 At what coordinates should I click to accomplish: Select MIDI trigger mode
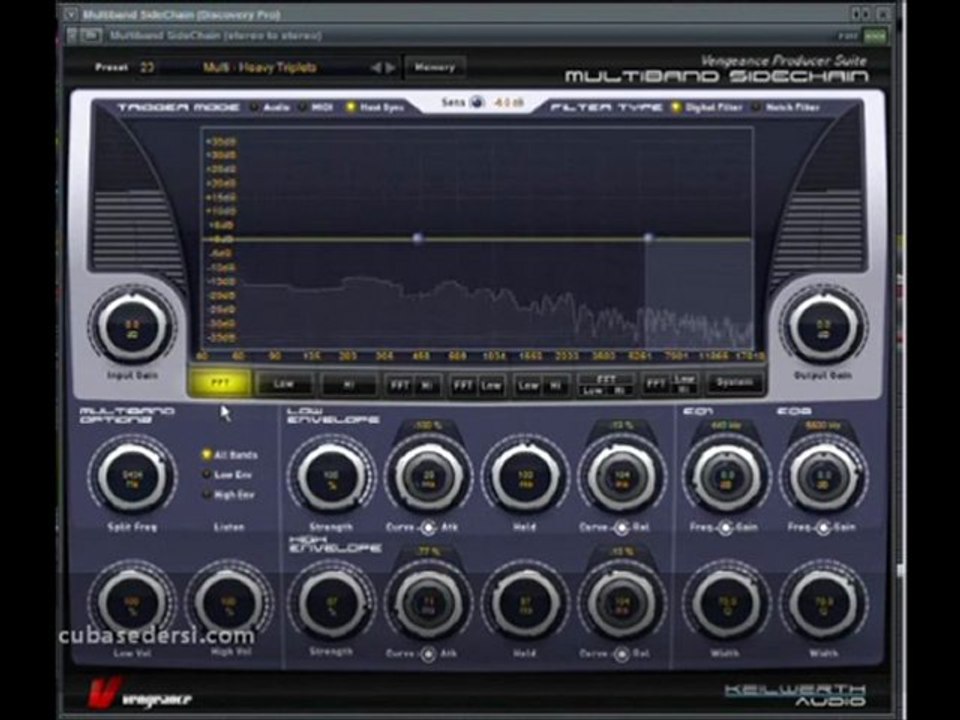(x=316, y=107)
